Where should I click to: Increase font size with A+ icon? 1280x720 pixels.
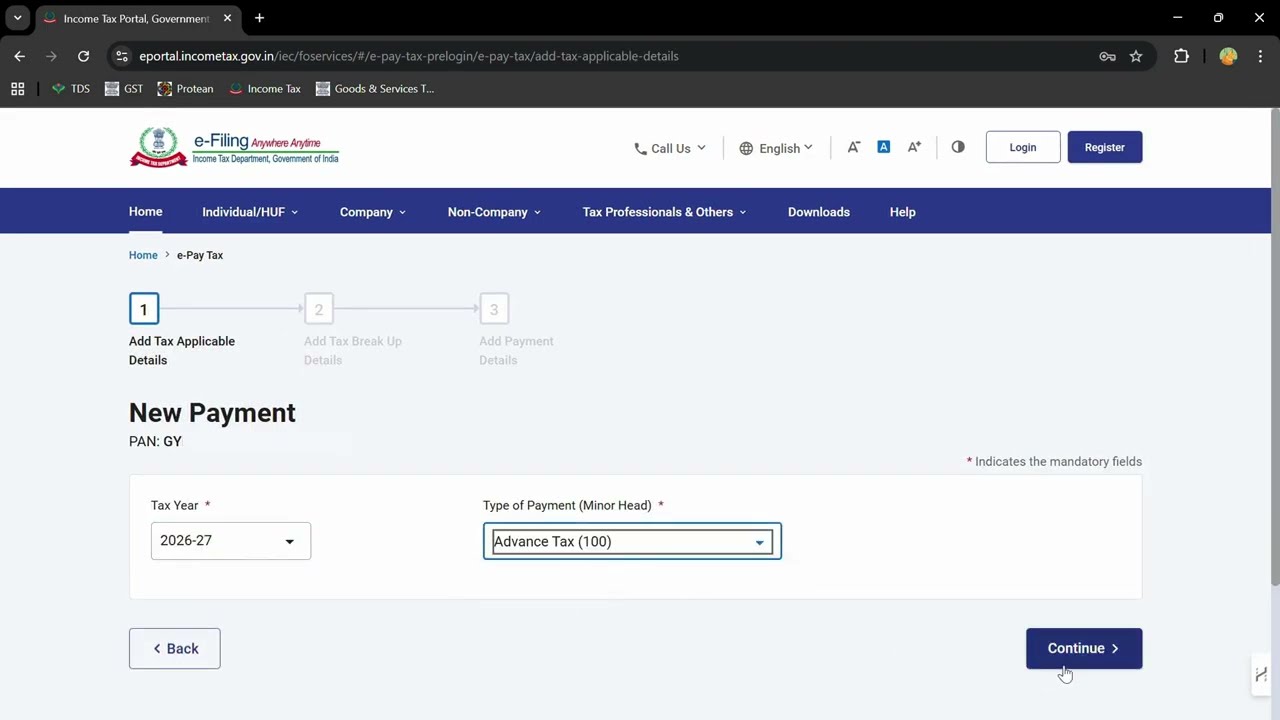914,147
